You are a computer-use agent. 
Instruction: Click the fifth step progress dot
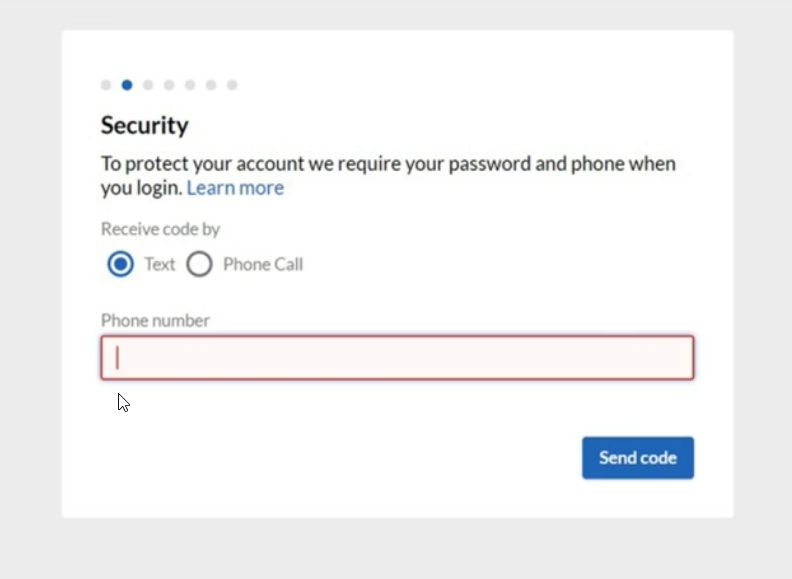click(190, 85)
